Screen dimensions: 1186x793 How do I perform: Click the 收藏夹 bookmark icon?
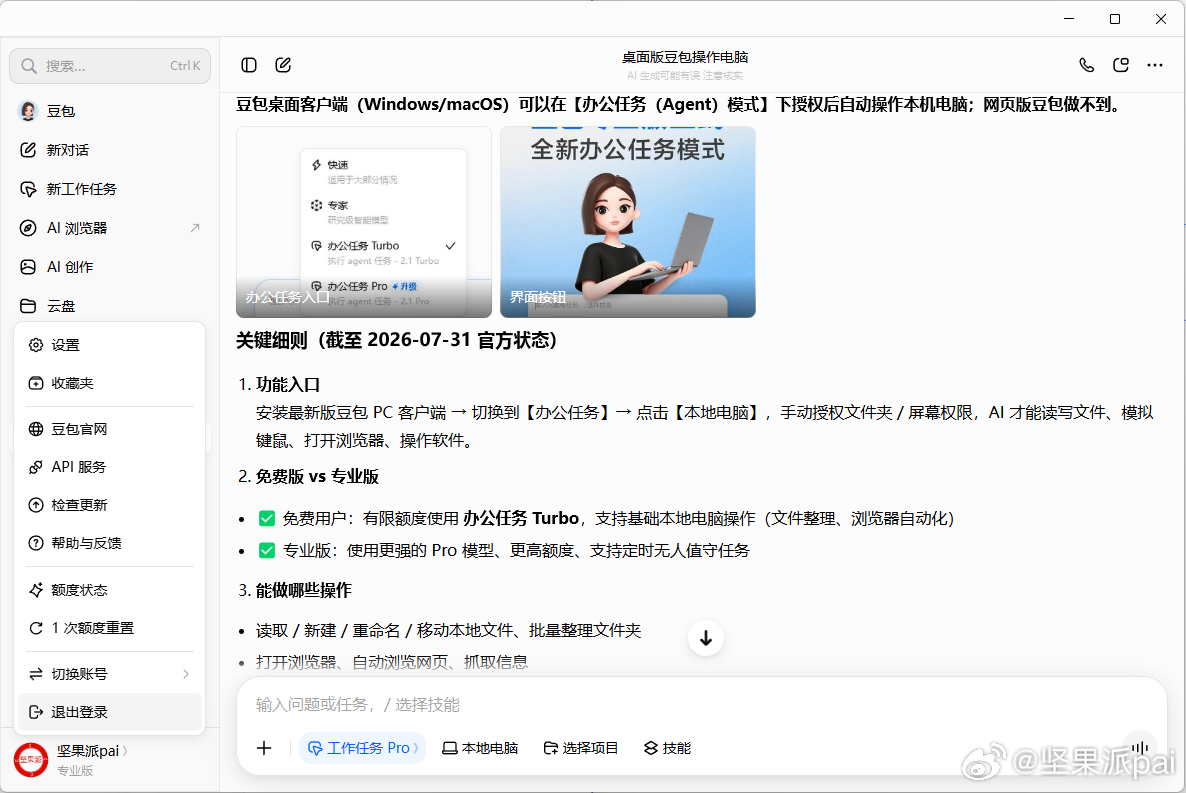point(36,383)
